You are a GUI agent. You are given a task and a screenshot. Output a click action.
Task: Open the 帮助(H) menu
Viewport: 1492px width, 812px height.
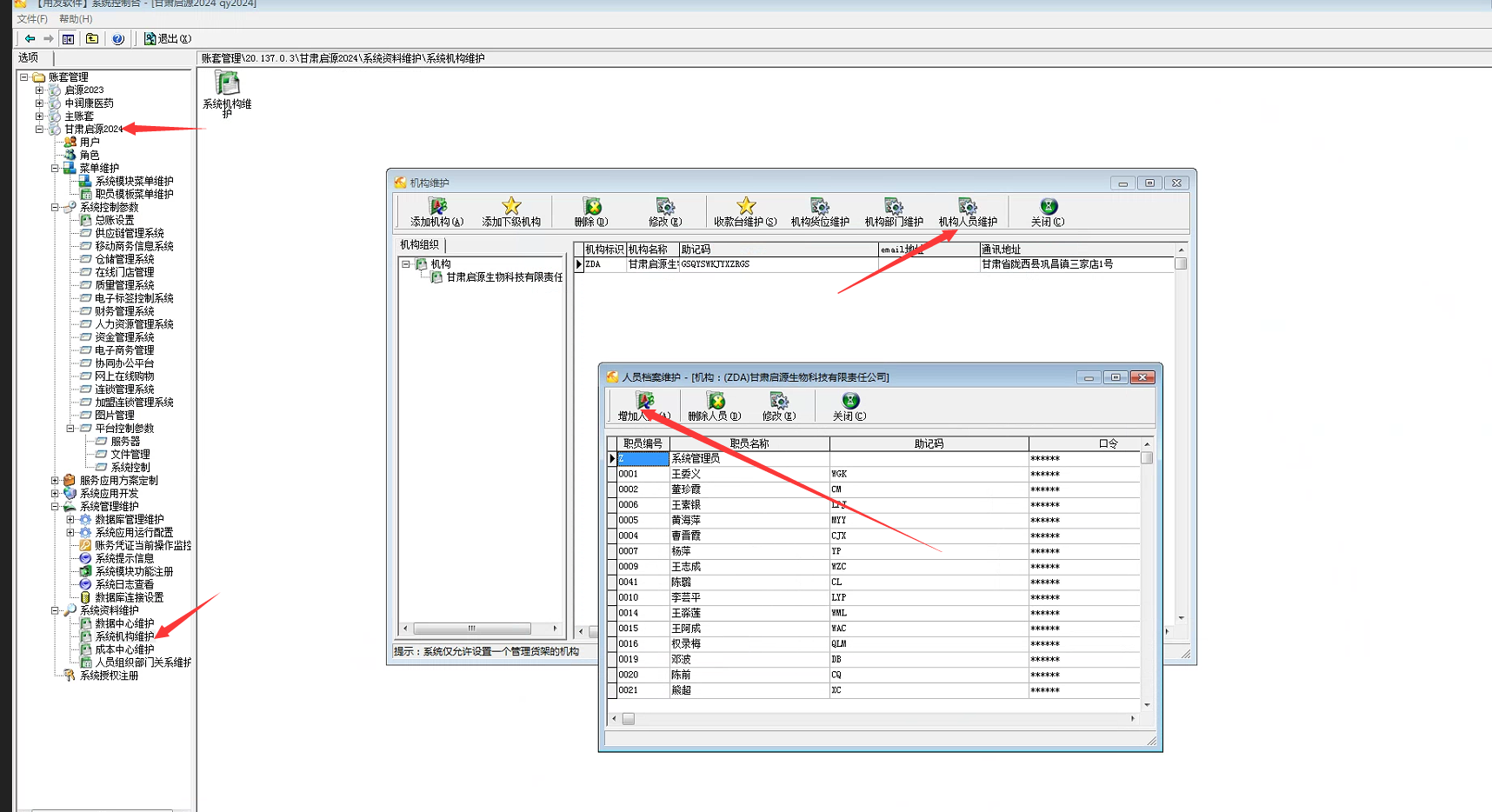[x=76, y=18]
